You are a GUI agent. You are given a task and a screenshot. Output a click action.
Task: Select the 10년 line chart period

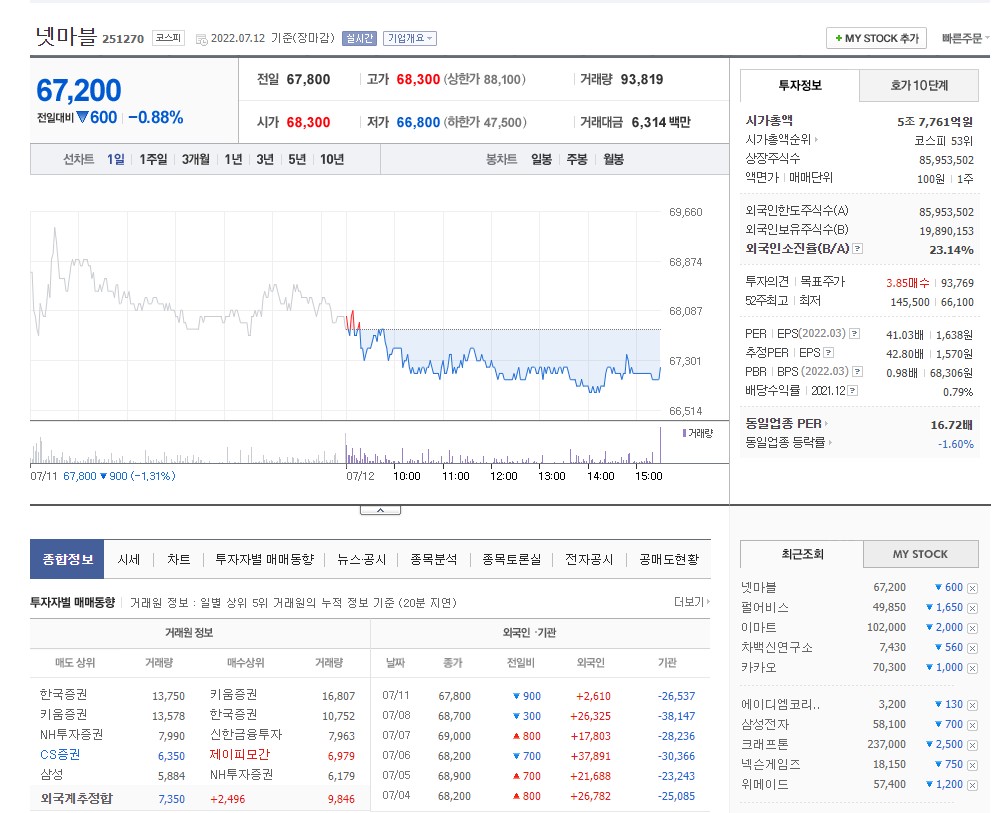click(x=332, y=159)
